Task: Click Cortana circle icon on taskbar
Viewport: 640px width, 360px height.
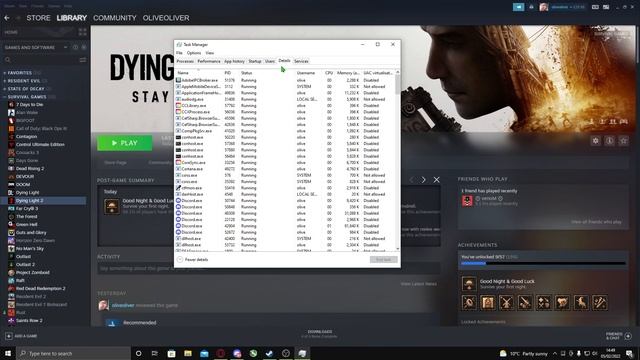Action: 138,353
